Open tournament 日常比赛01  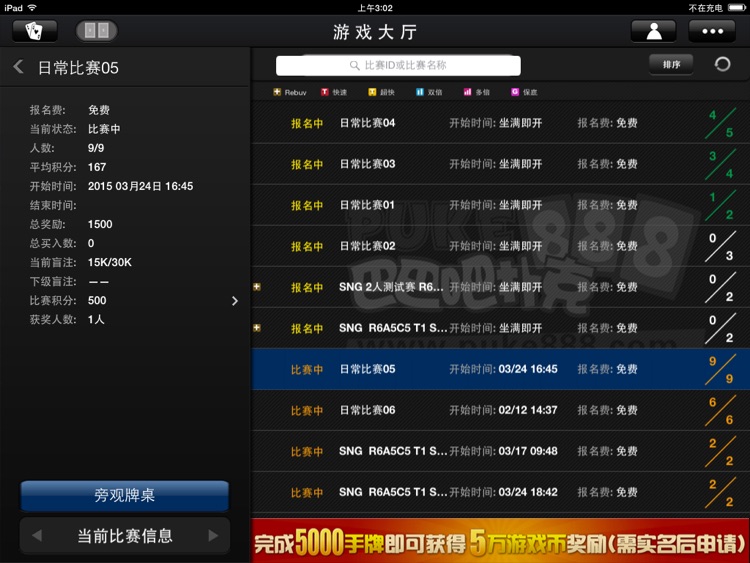(x=500, y=205)
